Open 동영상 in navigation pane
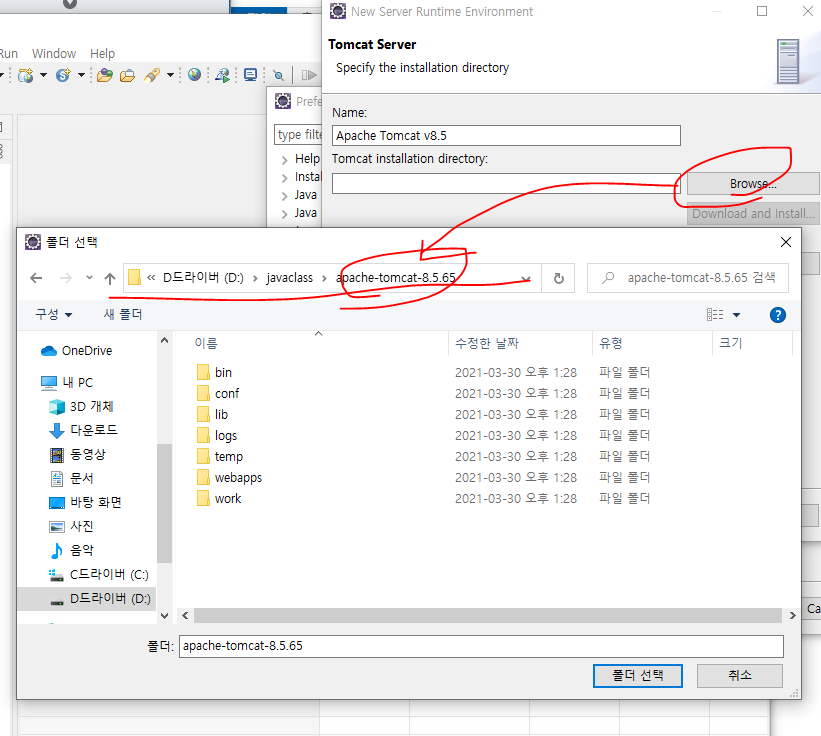The image size is (821, 736). click(x=77, y=454)
